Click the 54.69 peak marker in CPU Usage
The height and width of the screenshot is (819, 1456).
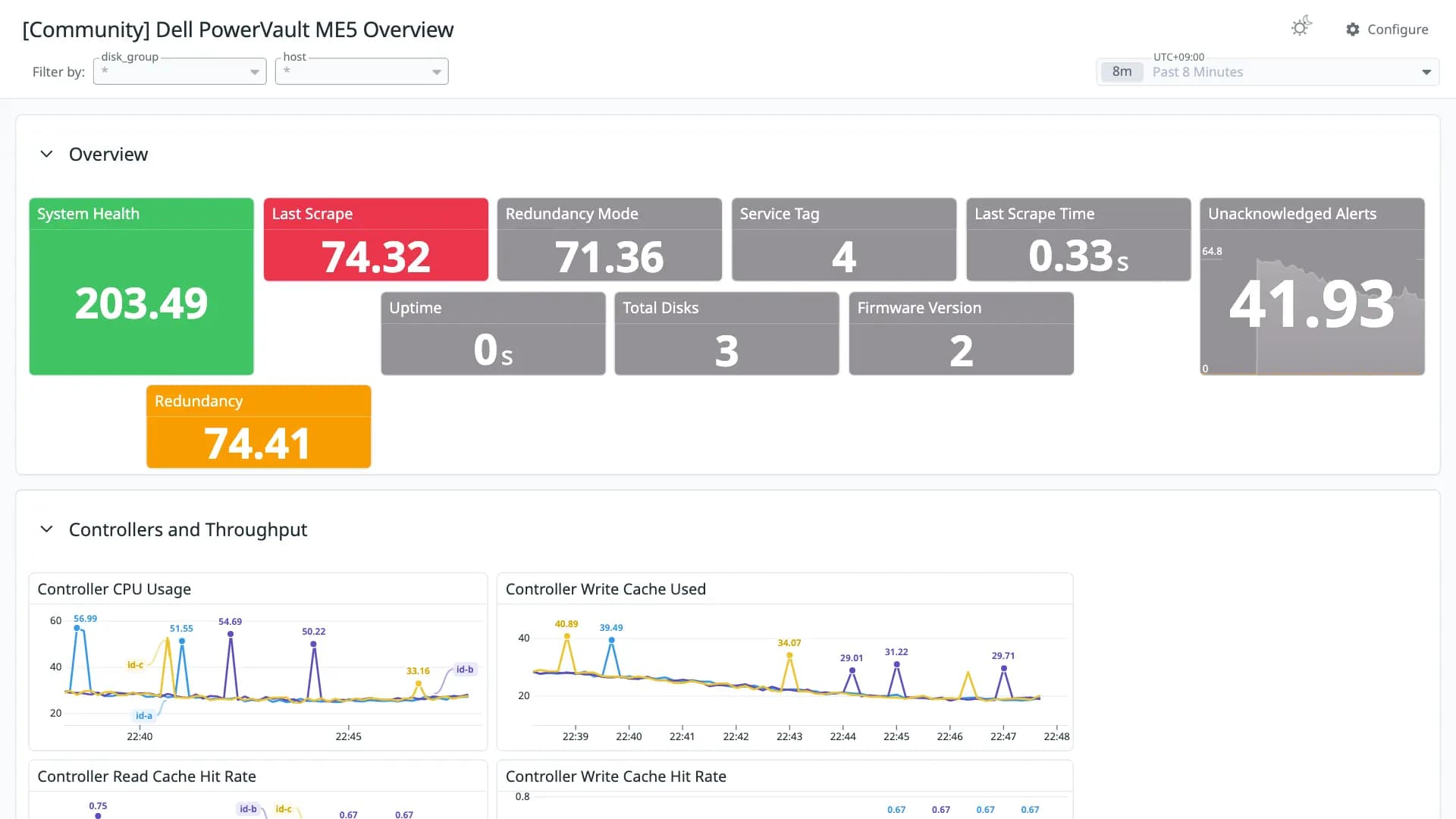pos(231,633)
